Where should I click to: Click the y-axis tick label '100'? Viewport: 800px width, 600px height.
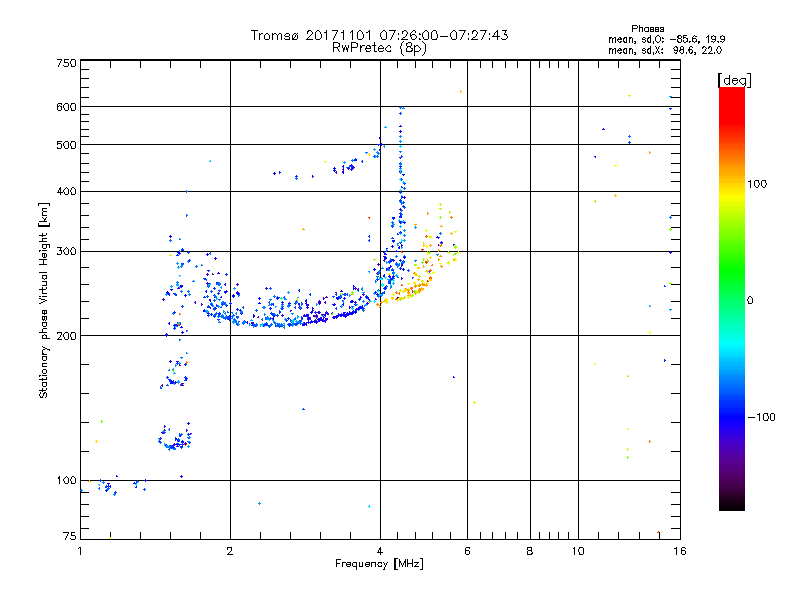tap(67, 481)
